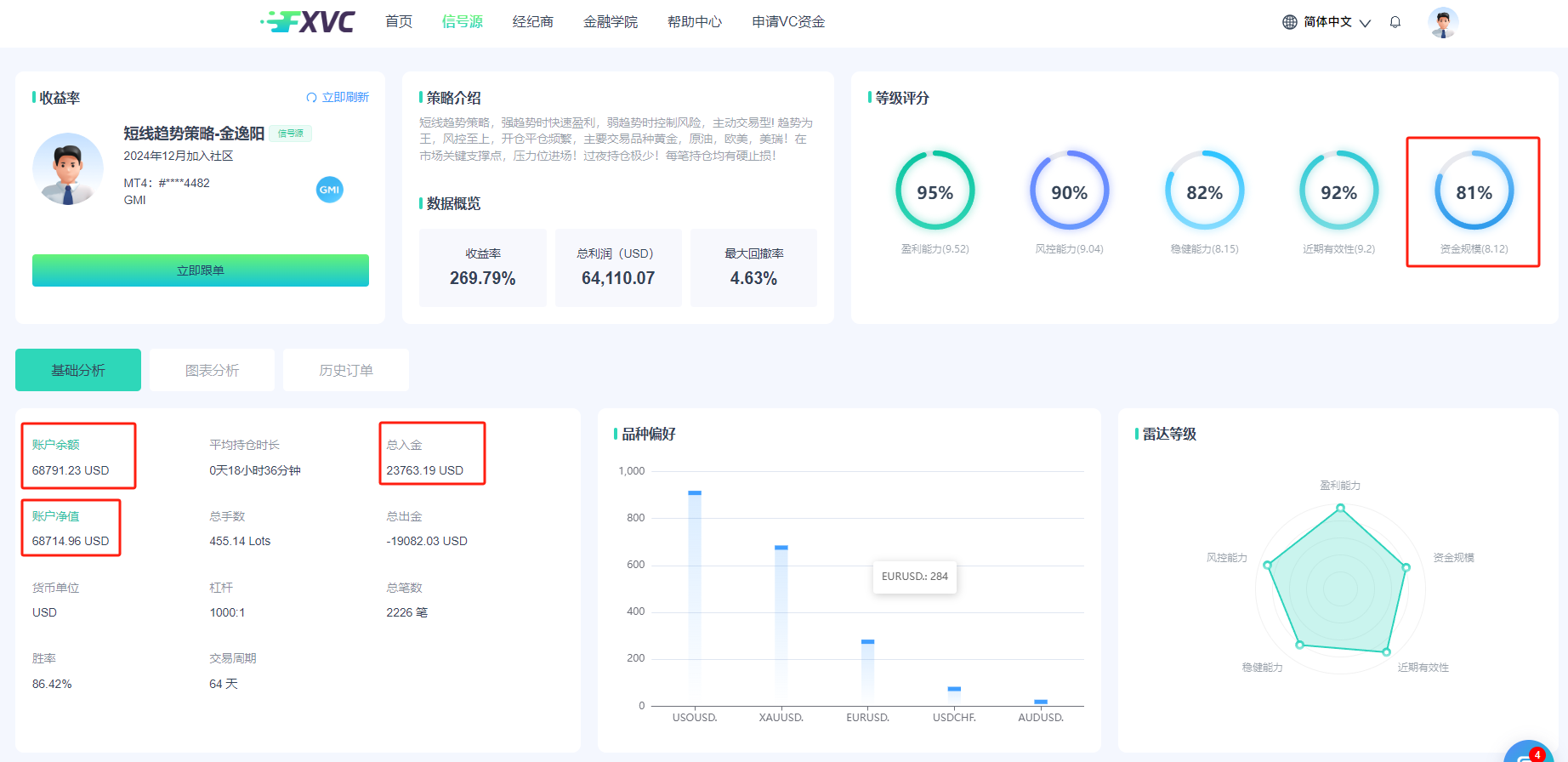Screen dimensions: 1568x762
Task: Click the GMI broker badge icon
Action: pos(330,190)
